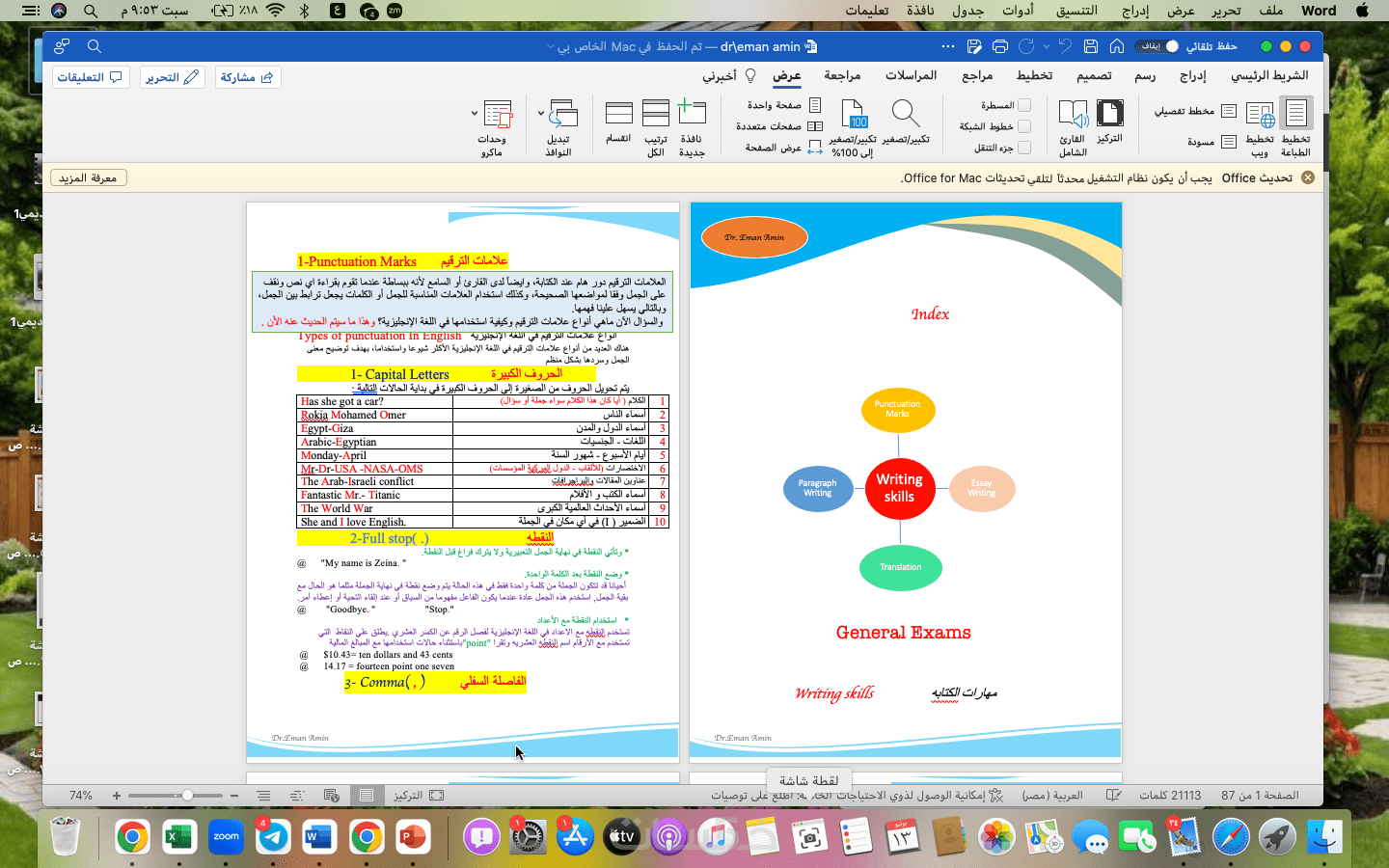Click the Focus (التركيز) status bar button
1389x868 pixels.
pyautogui.click(x=419, y=796)
